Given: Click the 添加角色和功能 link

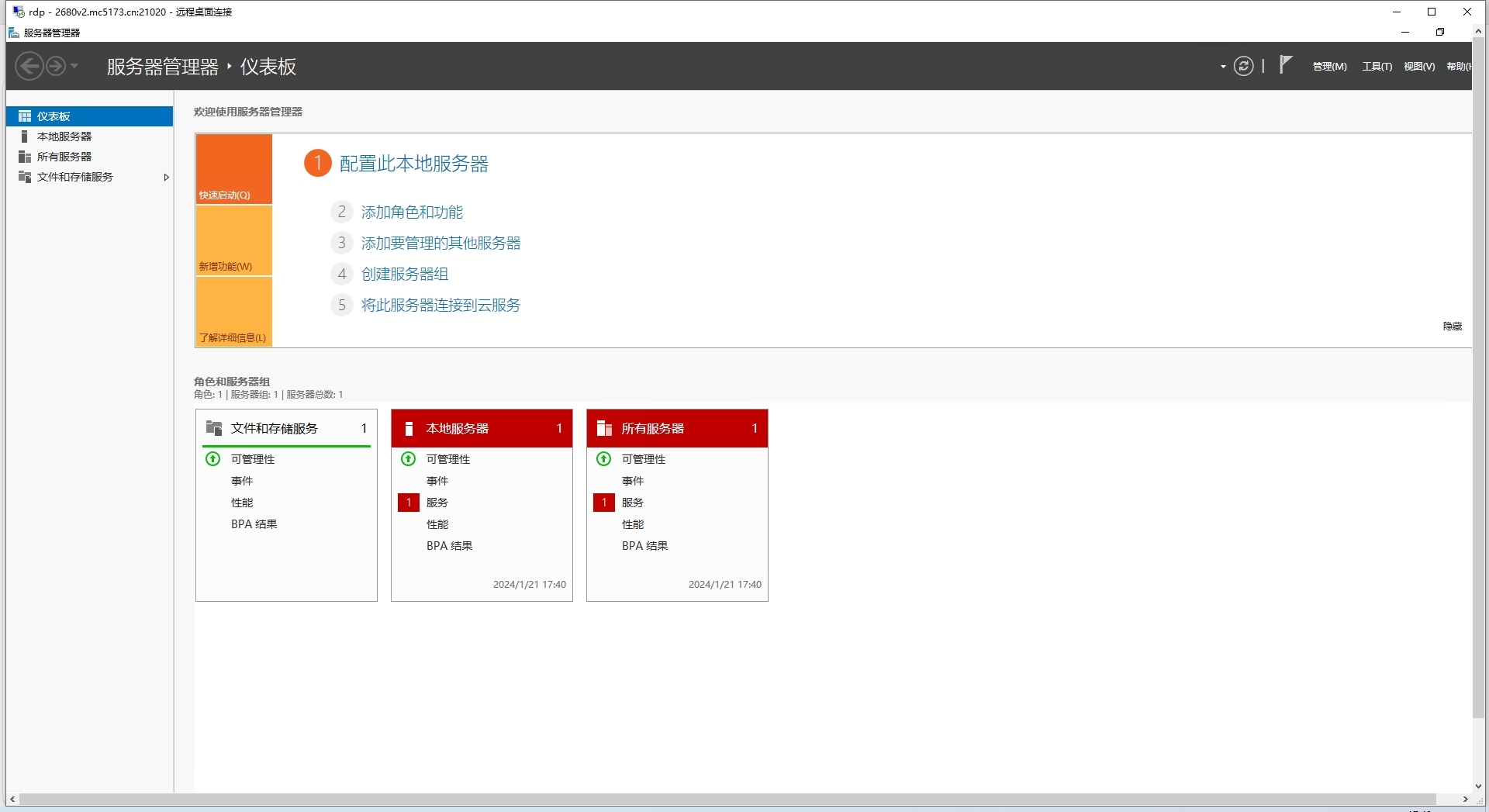Looking at the screenshot, I should (412, 213).
